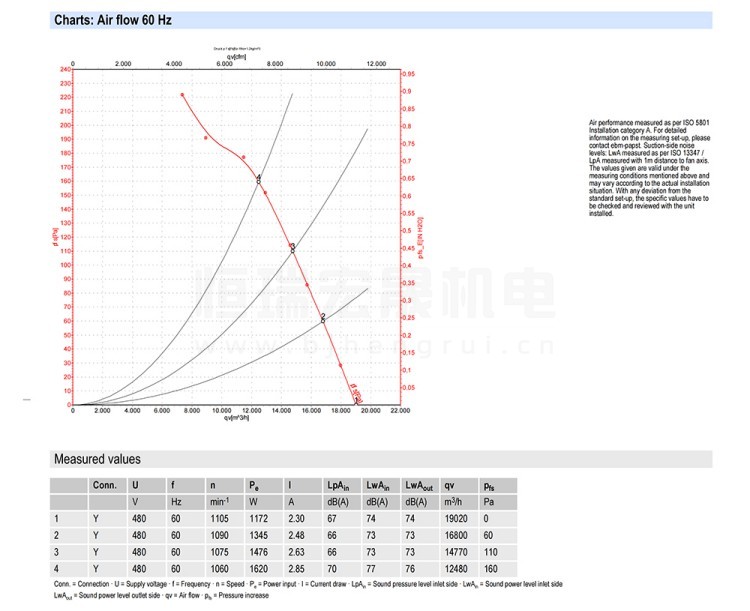The height and width of the screenshot is (611, 750).
Task: Click the 'Measured values' section heading
Action: (97, 460)
